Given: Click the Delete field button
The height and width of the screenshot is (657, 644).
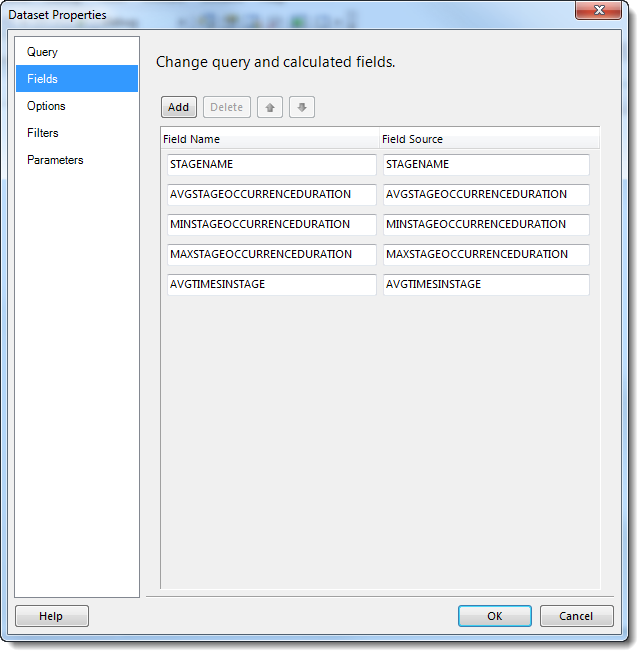Looking at the screenshot, I should [x=226, y=107].
